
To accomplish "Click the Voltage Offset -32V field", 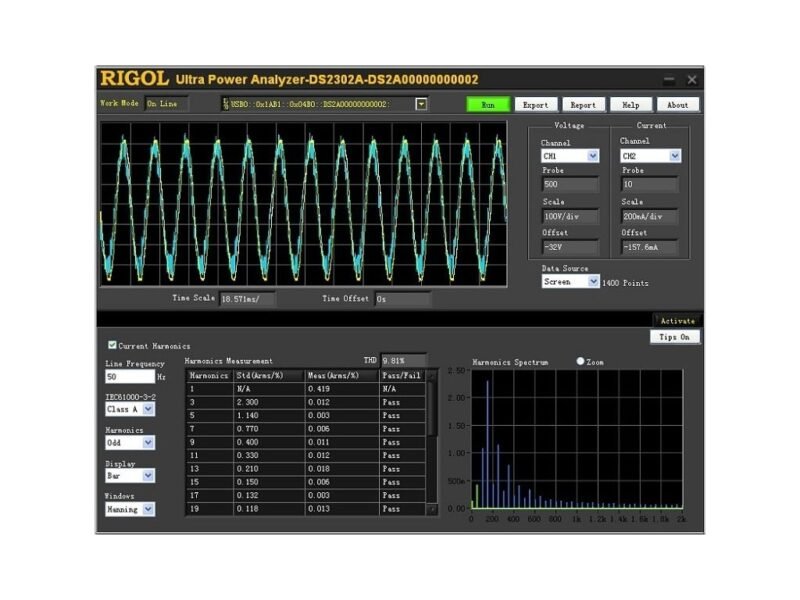I will [569, 247].
